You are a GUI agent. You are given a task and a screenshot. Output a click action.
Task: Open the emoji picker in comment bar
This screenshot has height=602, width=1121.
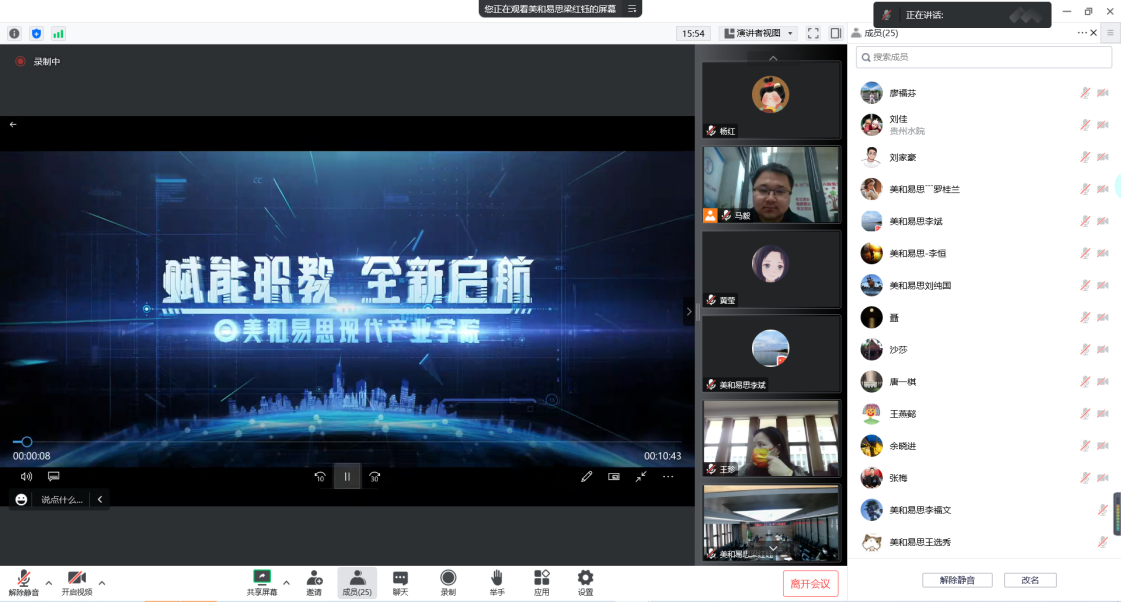(x=21, y=500)
